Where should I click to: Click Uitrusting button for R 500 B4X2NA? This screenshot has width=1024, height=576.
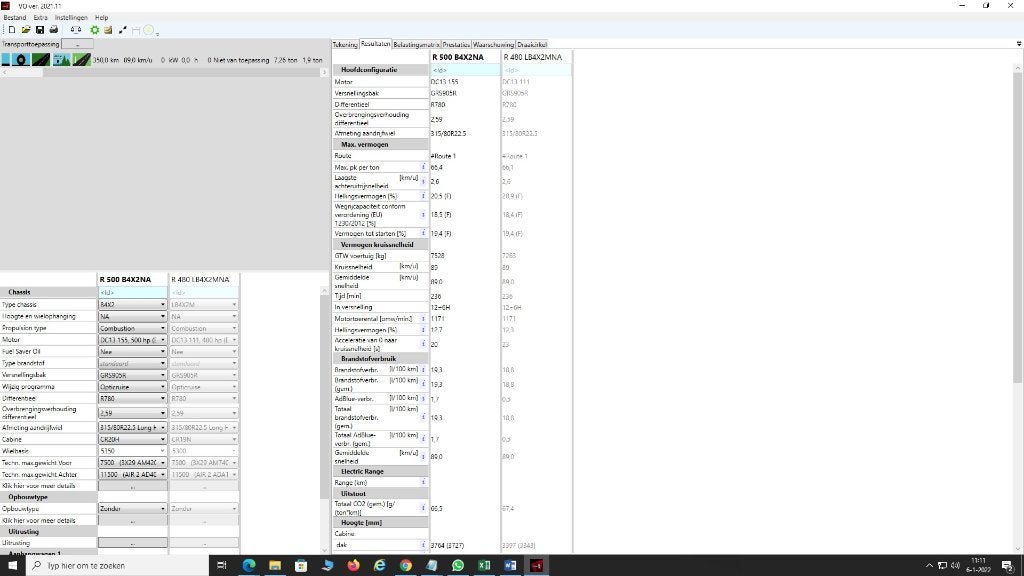(133, 543)
